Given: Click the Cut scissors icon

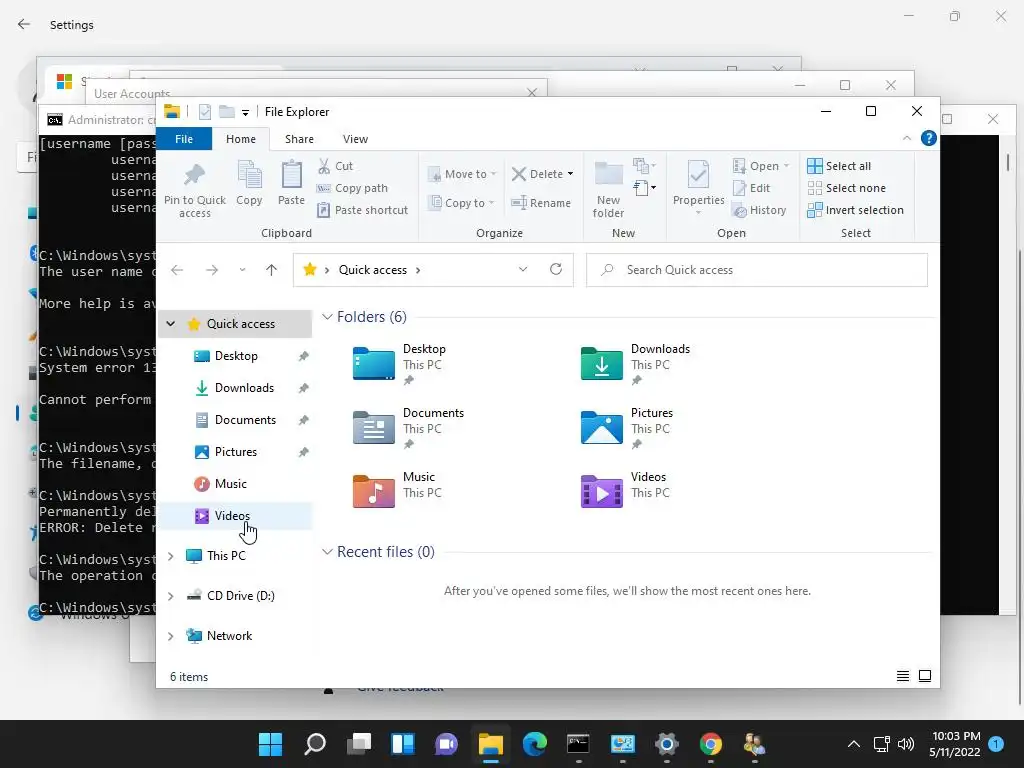Looking at the screenshot, I should click(x=324, y=166).
